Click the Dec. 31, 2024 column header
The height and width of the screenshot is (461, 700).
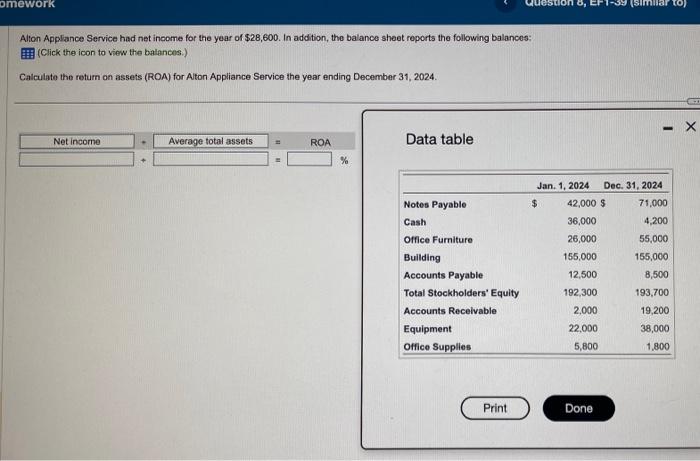pos(633,185)
